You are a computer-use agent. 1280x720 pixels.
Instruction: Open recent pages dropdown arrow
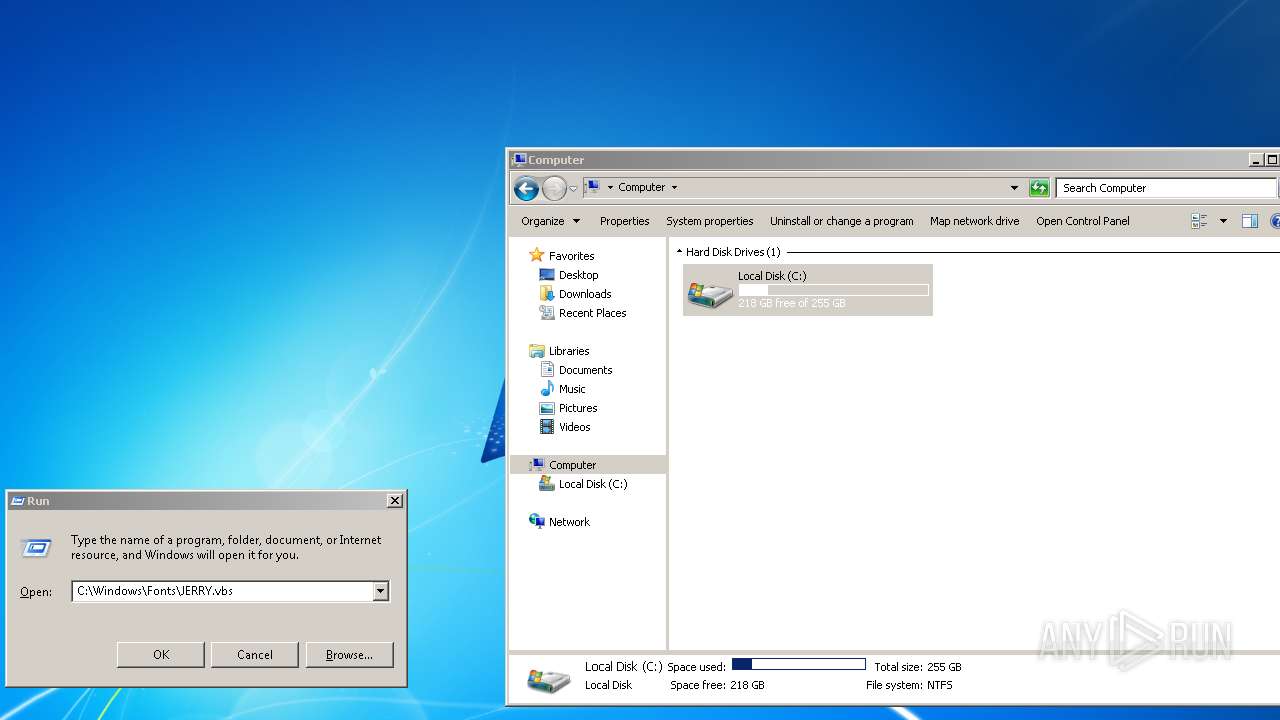[x=573, y=188]
